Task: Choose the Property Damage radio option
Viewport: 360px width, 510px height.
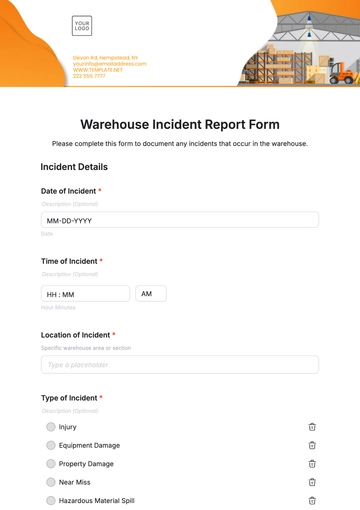Action: click(x=51, y=464)
